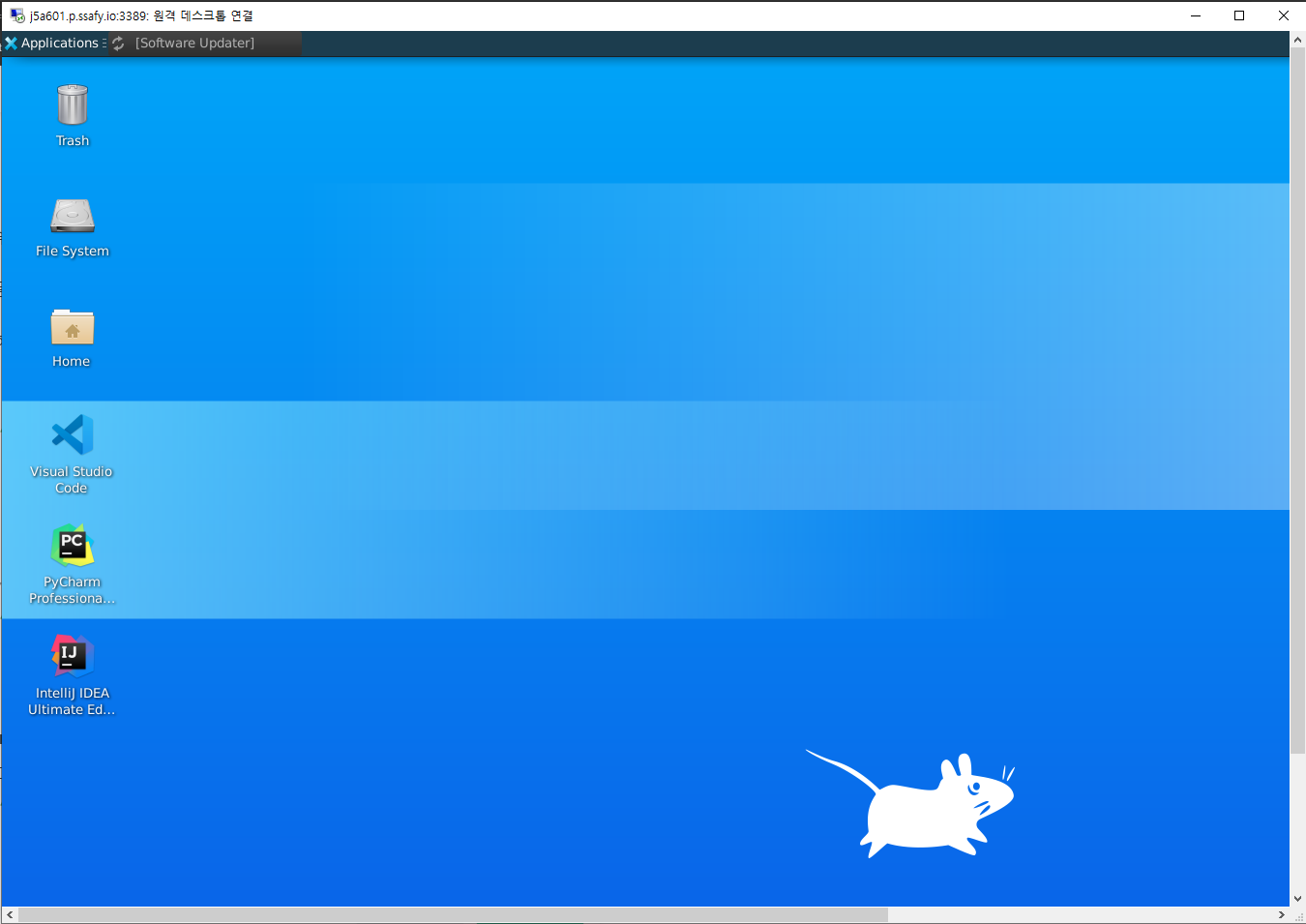Select the File System drive icon
Screen dimensions: 1306x924
[x=73, y=216]
